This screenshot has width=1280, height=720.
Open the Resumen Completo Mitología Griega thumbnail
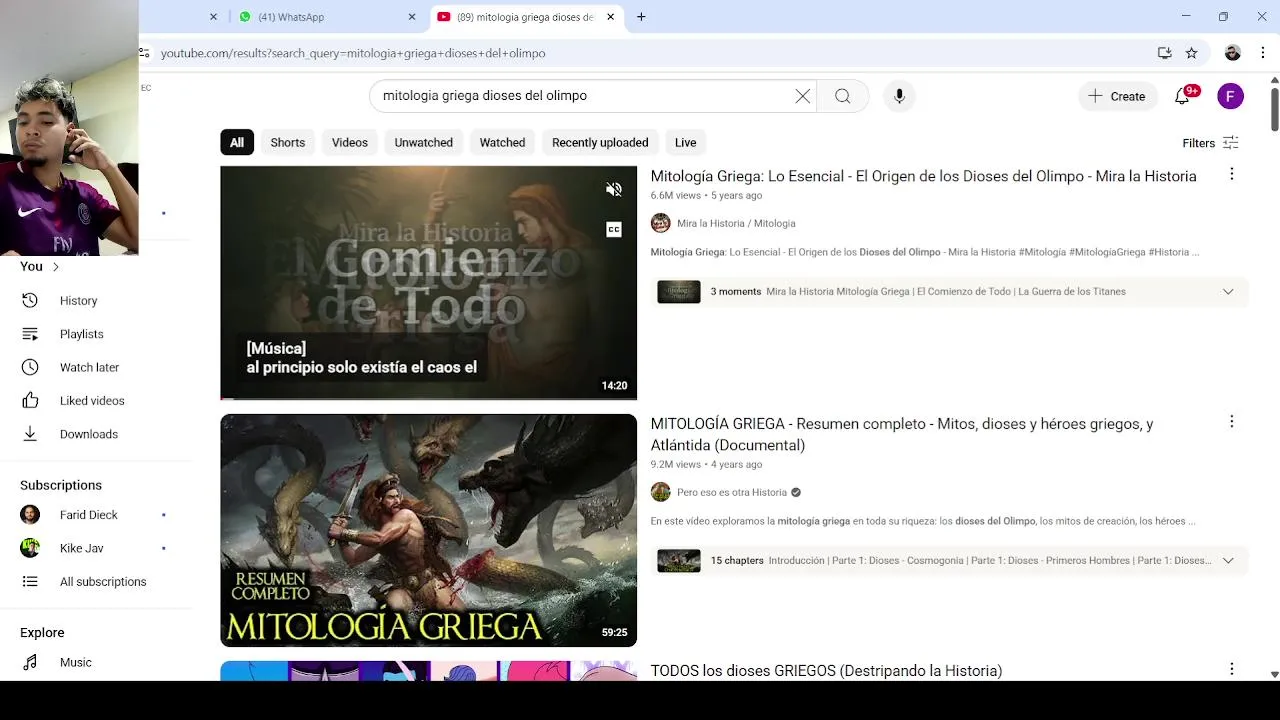click(428, 530)
